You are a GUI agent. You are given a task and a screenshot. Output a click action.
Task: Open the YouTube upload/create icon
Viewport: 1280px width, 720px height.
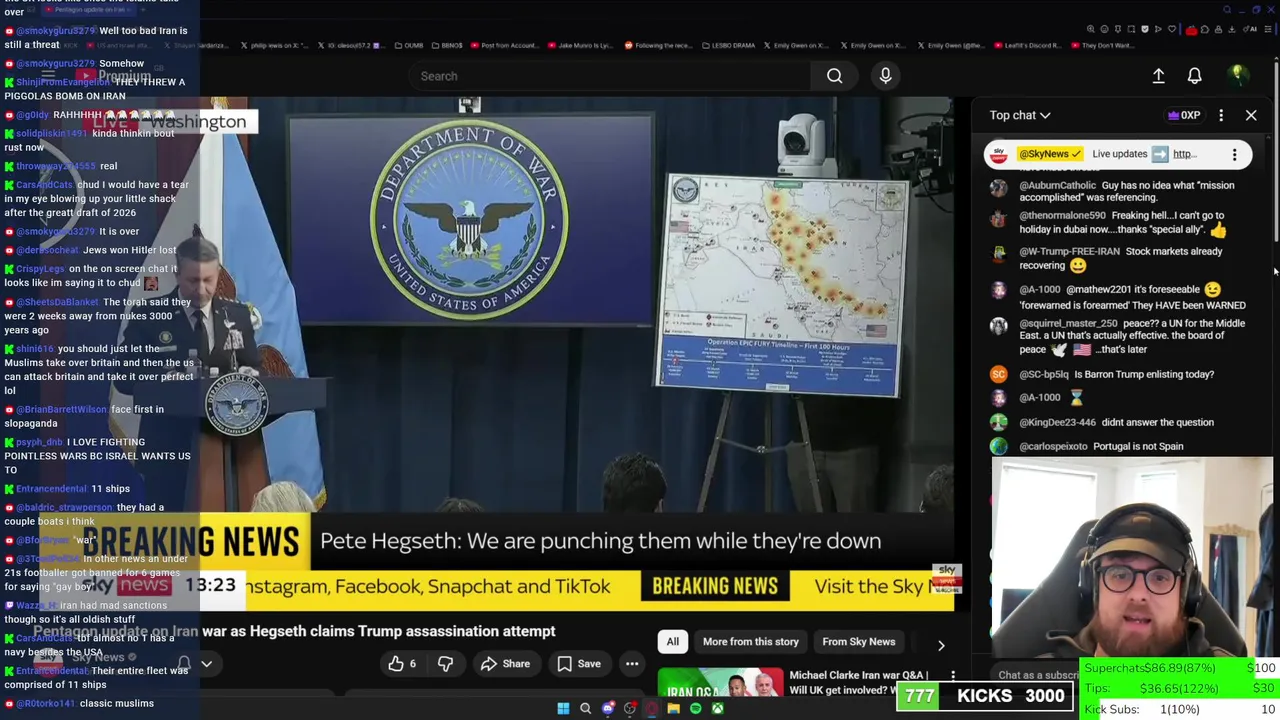click(1158, 76)
